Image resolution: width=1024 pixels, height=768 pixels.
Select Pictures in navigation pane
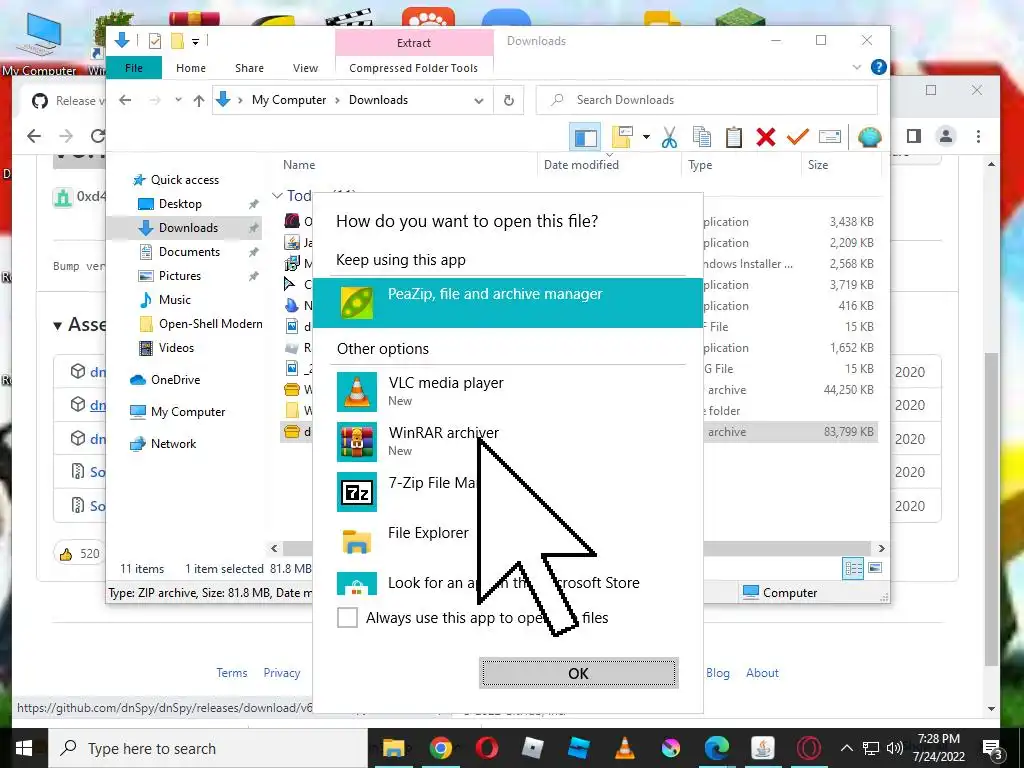point(180,276)
